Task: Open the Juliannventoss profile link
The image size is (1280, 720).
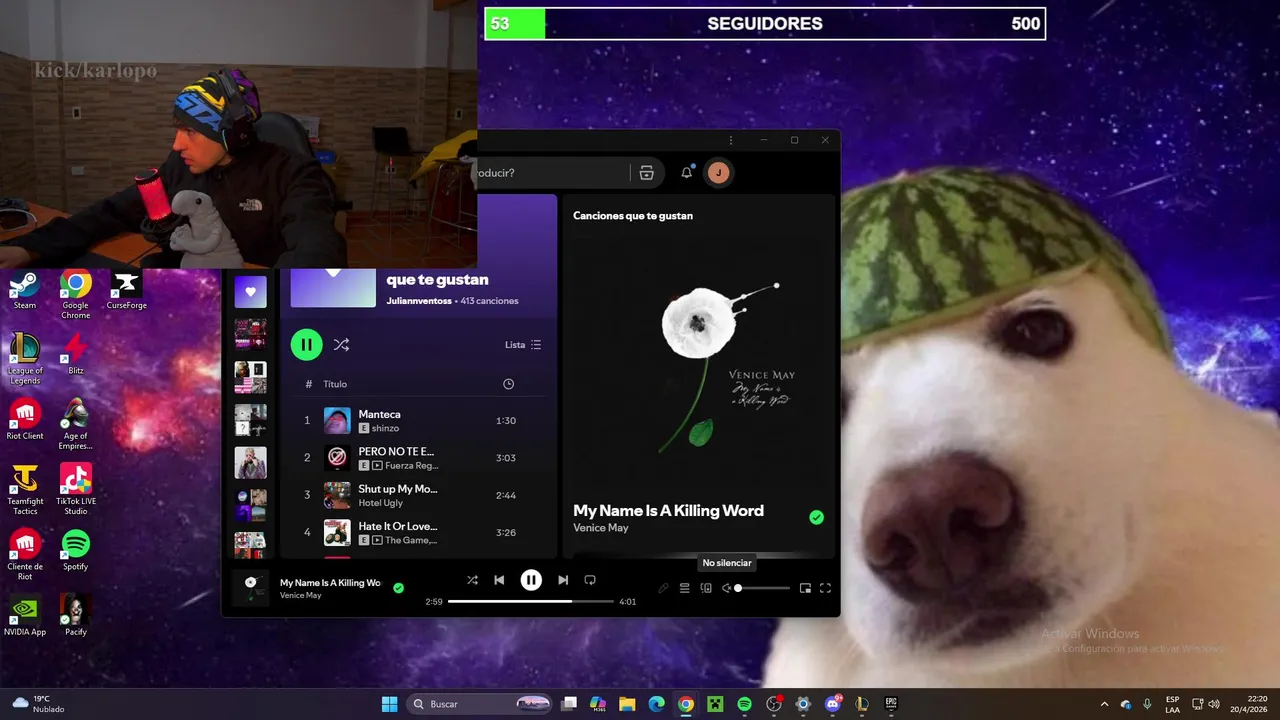Action: pos(418,301)
